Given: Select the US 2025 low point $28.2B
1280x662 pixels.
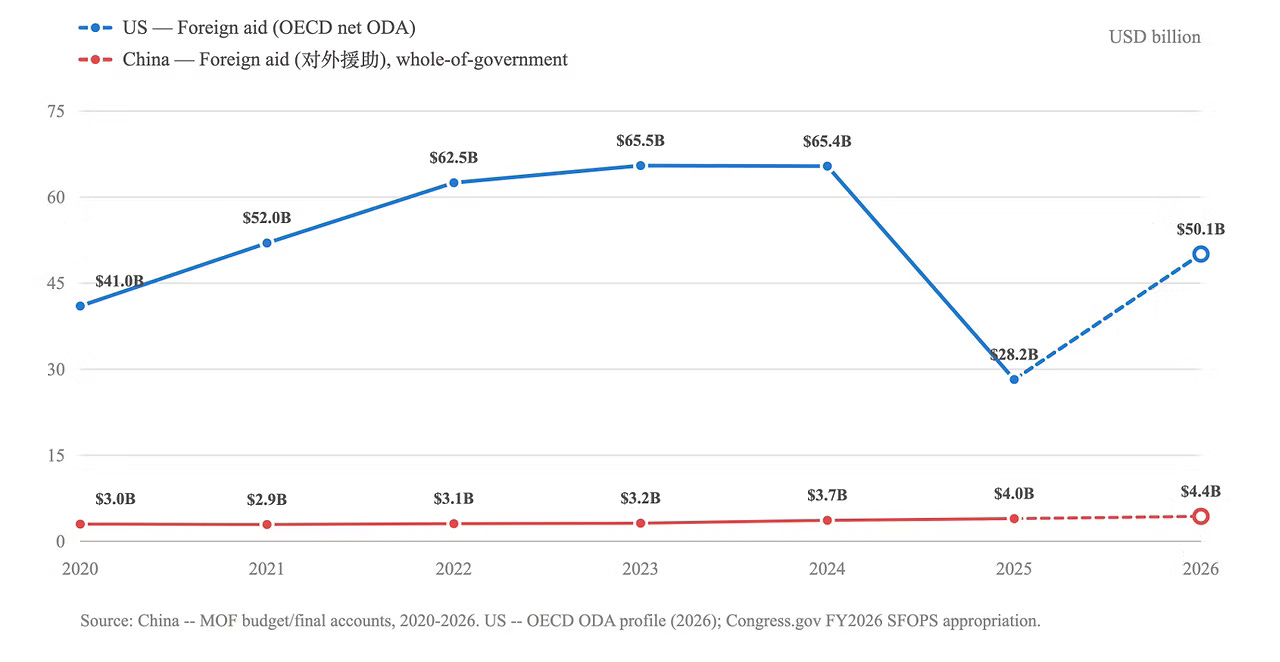Looking at the screenshot, I should click(1014, 379).
